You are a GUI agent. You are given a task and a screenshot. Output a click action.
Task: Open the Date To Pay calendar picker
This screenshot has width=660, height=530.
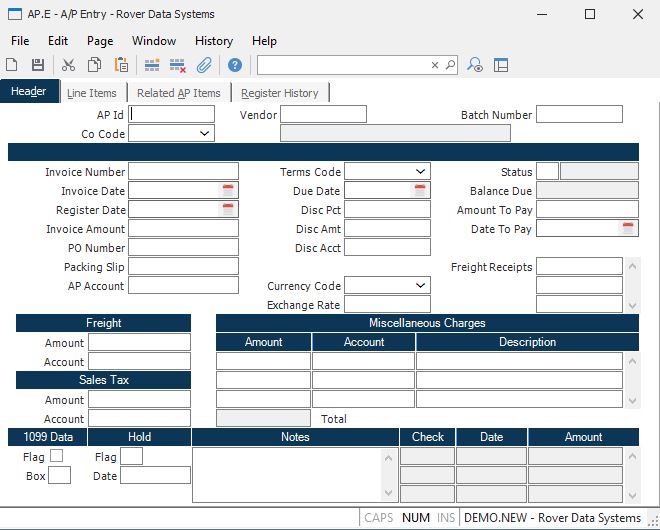click(x=628, y=229)
